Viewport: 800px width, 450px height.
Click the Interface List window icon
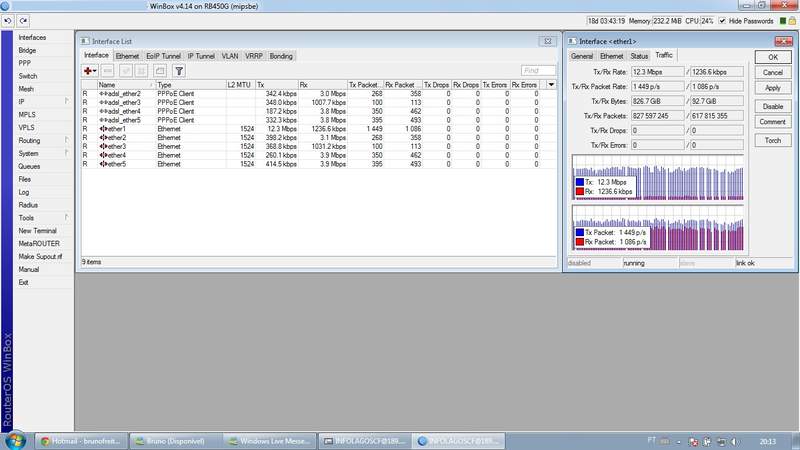[85, 41]
